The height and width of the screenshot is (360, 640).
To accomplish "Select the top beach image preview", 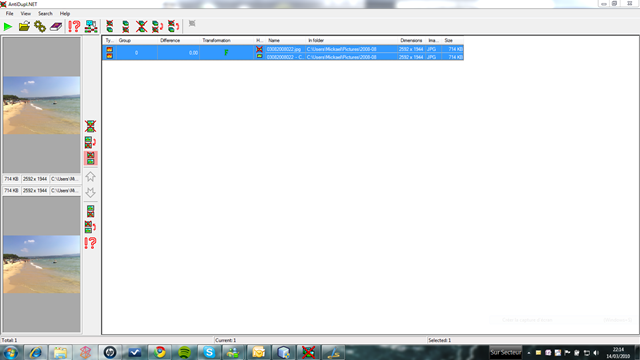I will pos(42,105).
